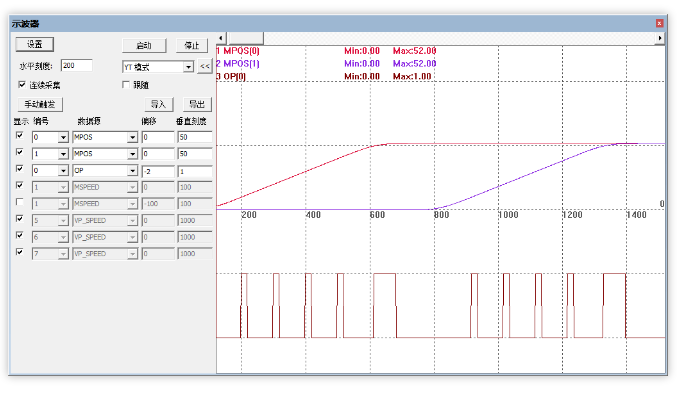Expand the first MPOS data source dropdown
Image resolution: width=679 pixels, height=393 pixels.
133,137
